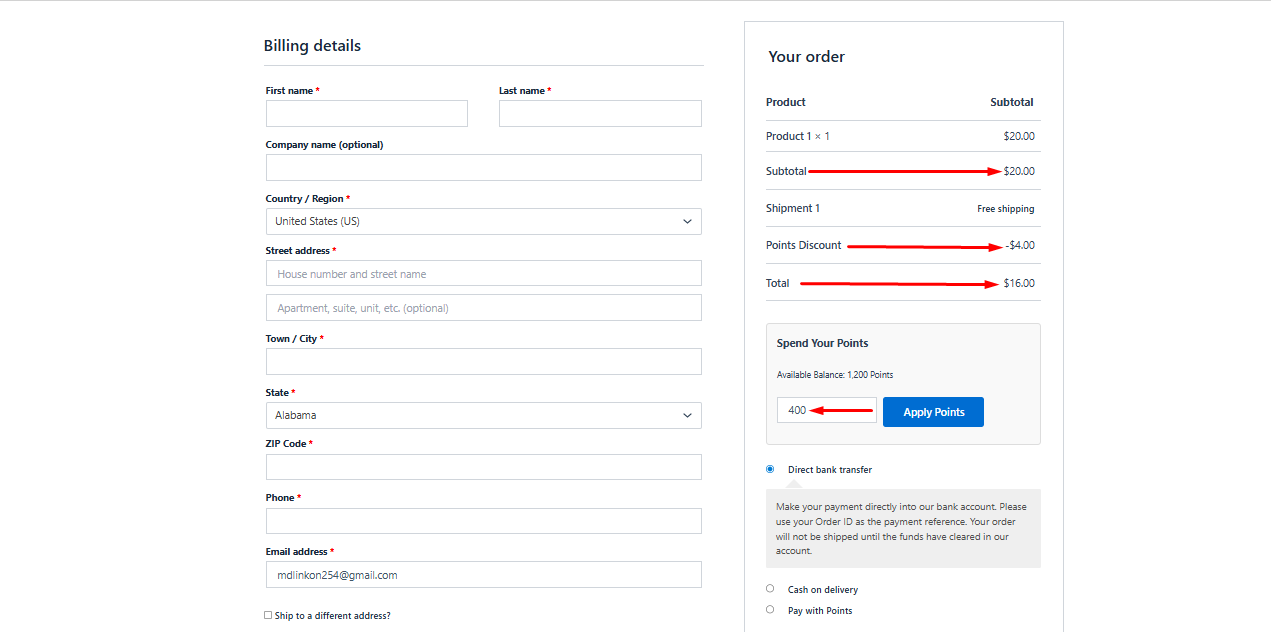Click the Billing details heading

(312, 46)
